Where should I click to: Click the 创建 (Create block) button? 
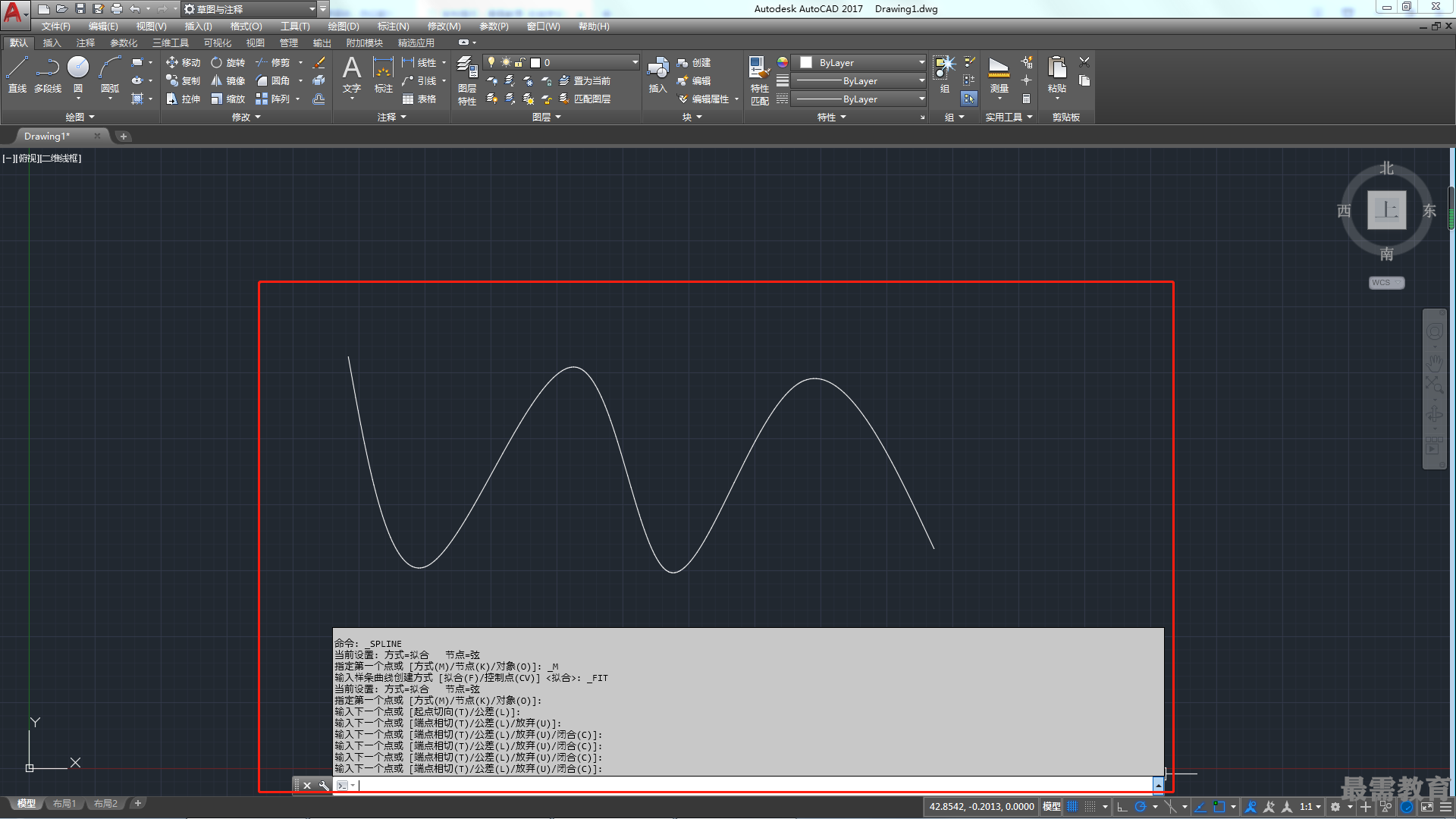tap(694, 62)
